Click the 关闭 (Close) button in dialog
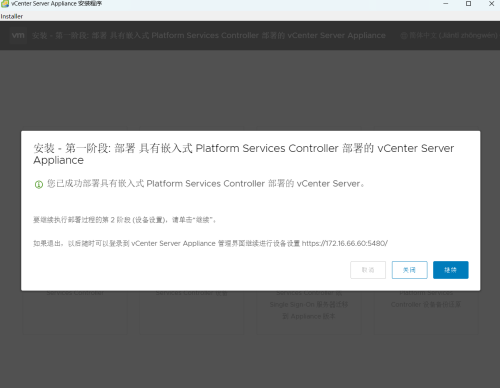Screen dimensions: 500x388 409,270
